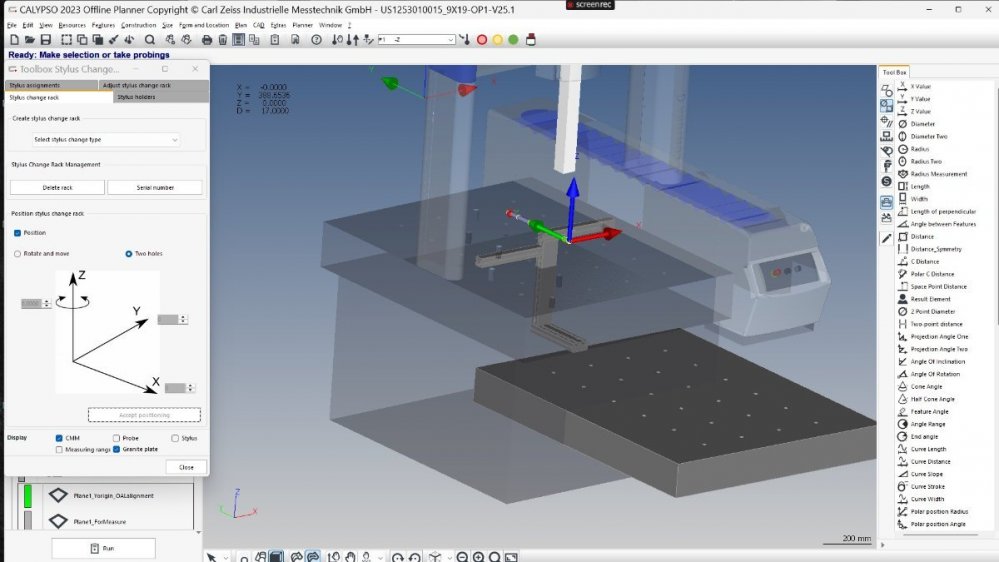Click the Save disk icon in toolbar
Image resolution: width=999 pixels, height=562 pixels.
(46, 40)
